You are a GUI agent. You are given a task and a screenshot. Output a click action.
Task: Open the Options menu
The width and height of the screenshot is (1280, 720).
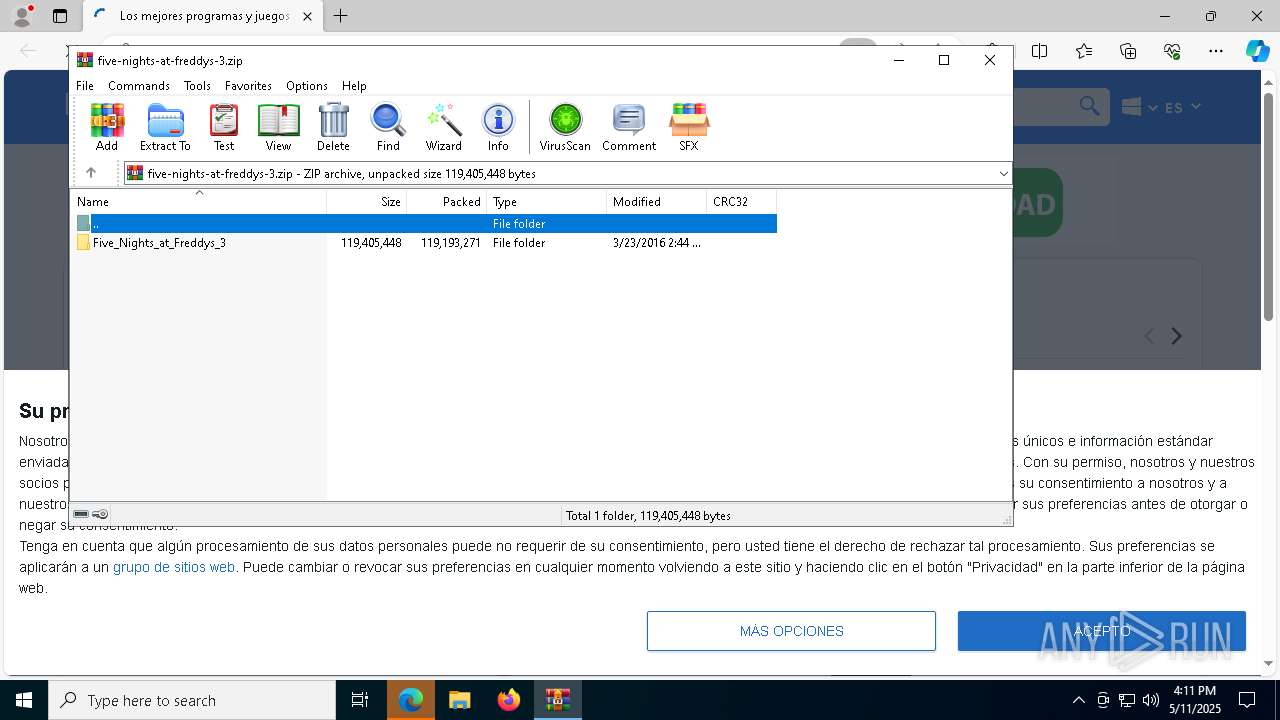[307, 86]
